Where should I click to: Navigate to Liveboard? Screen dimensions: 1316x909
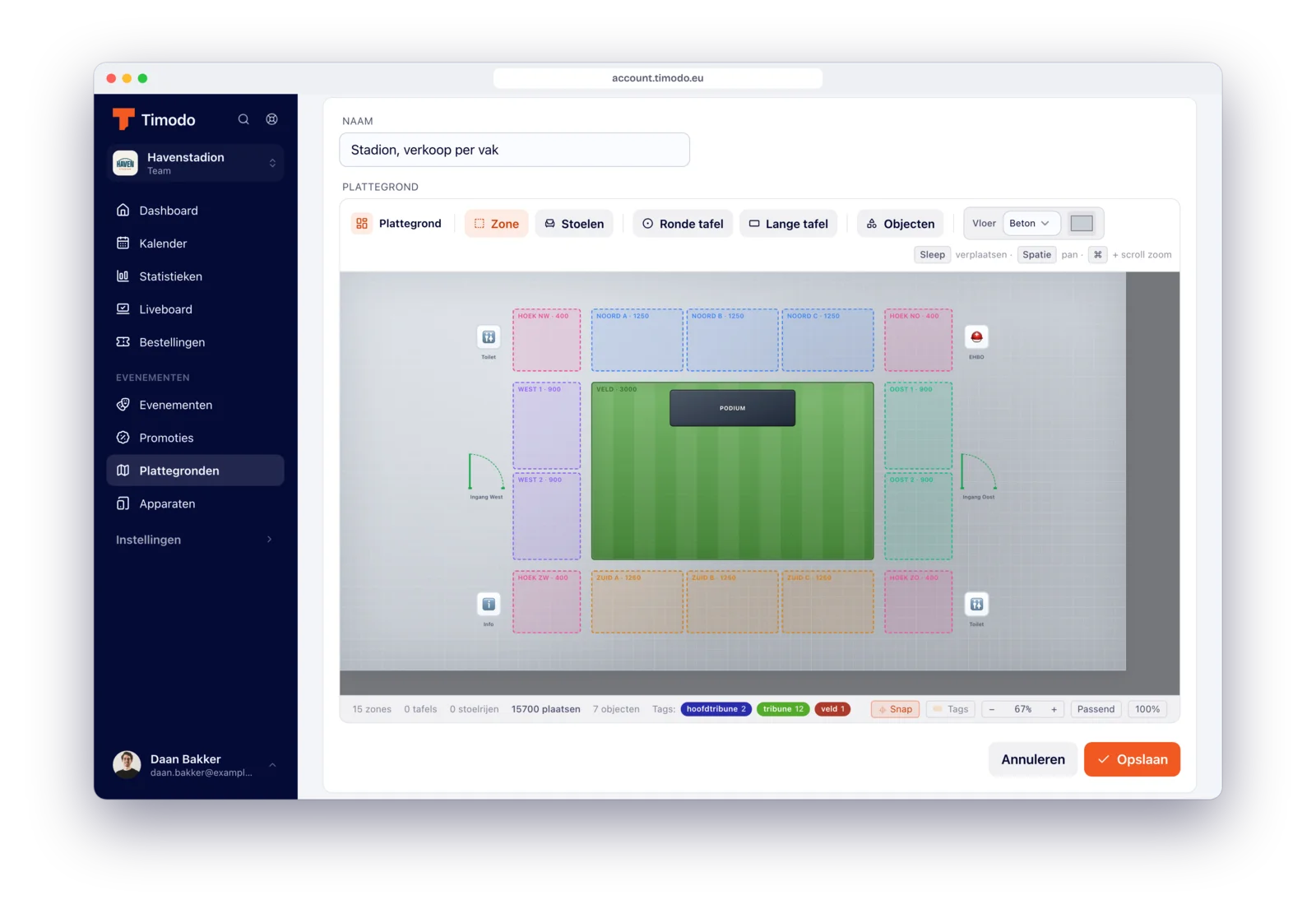pos(196,309)
